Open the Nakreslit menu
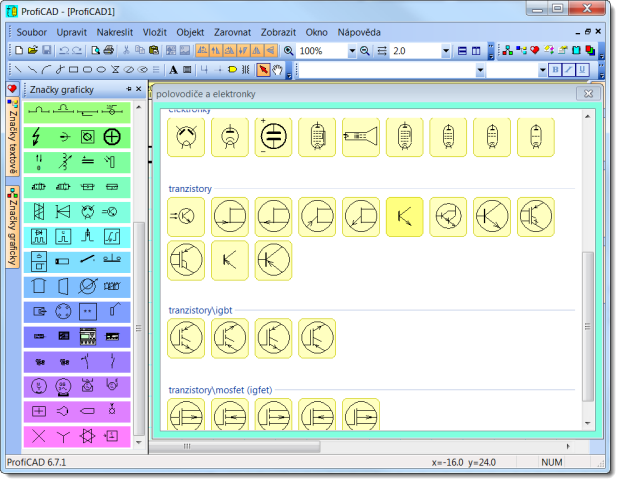Screen dimensions: 620x483 115,32
